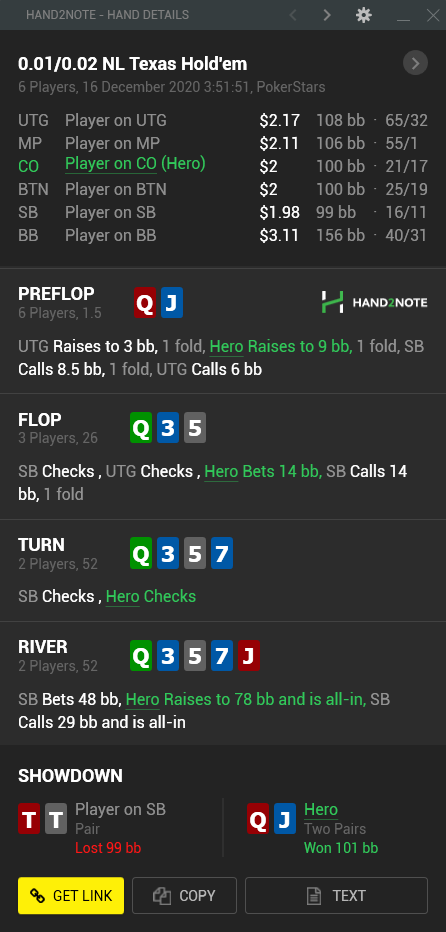Minimize the Hand Details window
446x932 pixels.
coord(404,15)
